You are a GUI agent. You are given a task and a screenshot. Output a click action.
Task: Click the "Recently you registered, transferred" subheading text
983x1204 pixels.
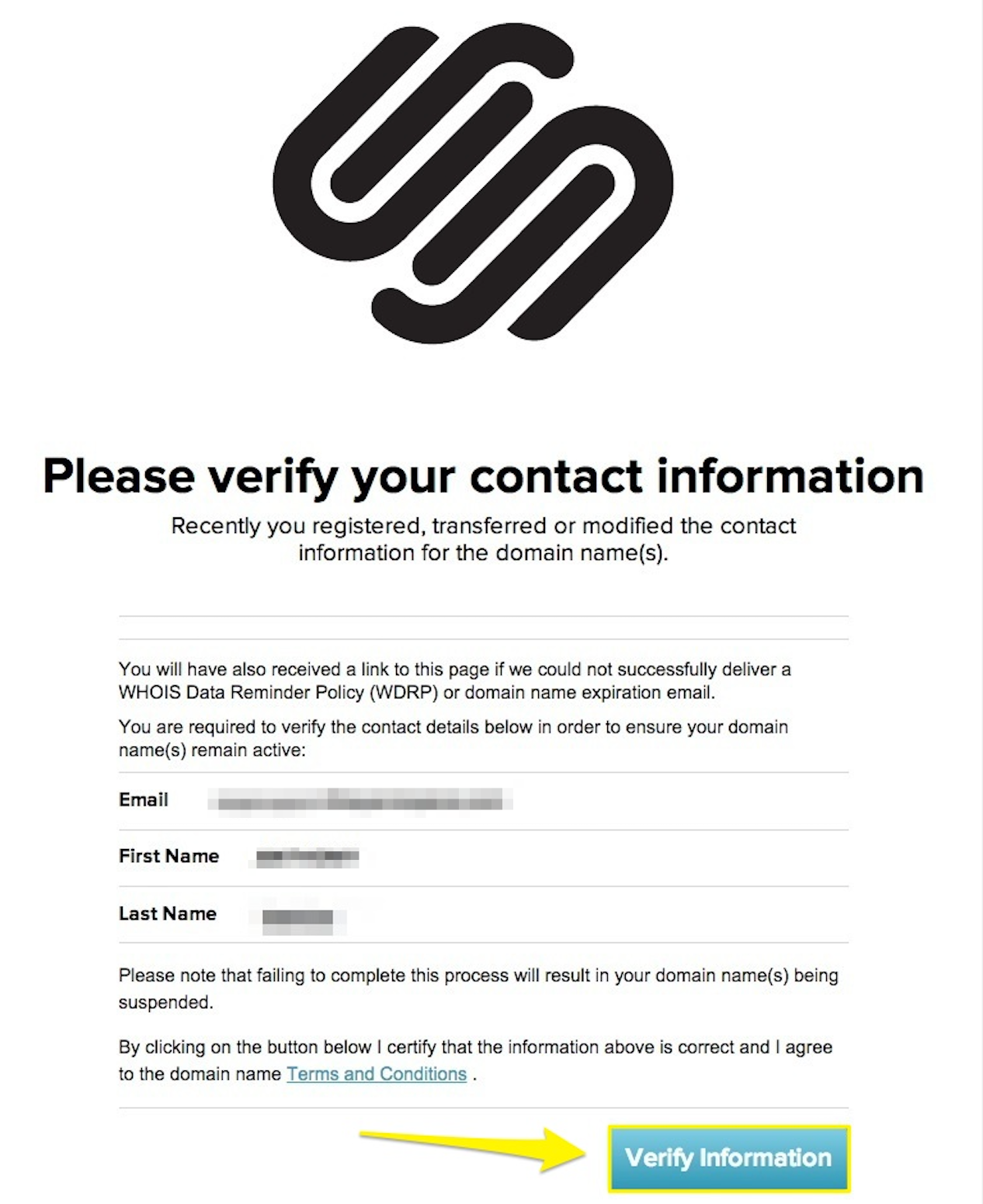(483, 526)
